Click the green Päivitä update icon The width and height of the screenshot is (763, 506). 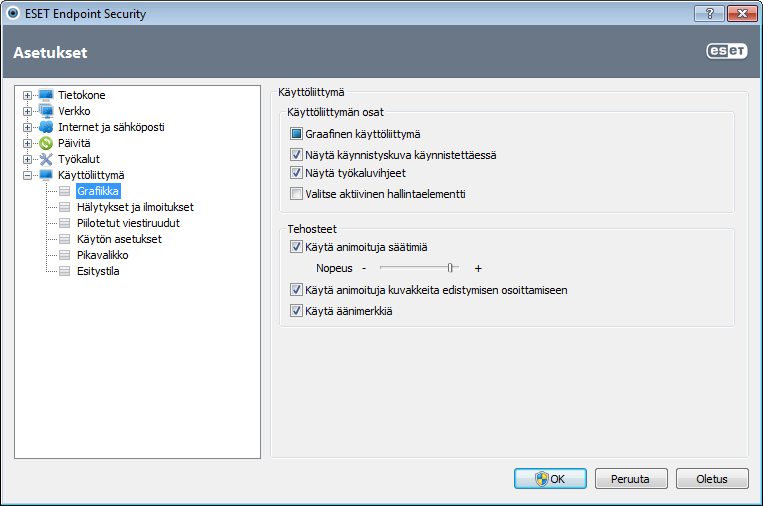[46, 143]
